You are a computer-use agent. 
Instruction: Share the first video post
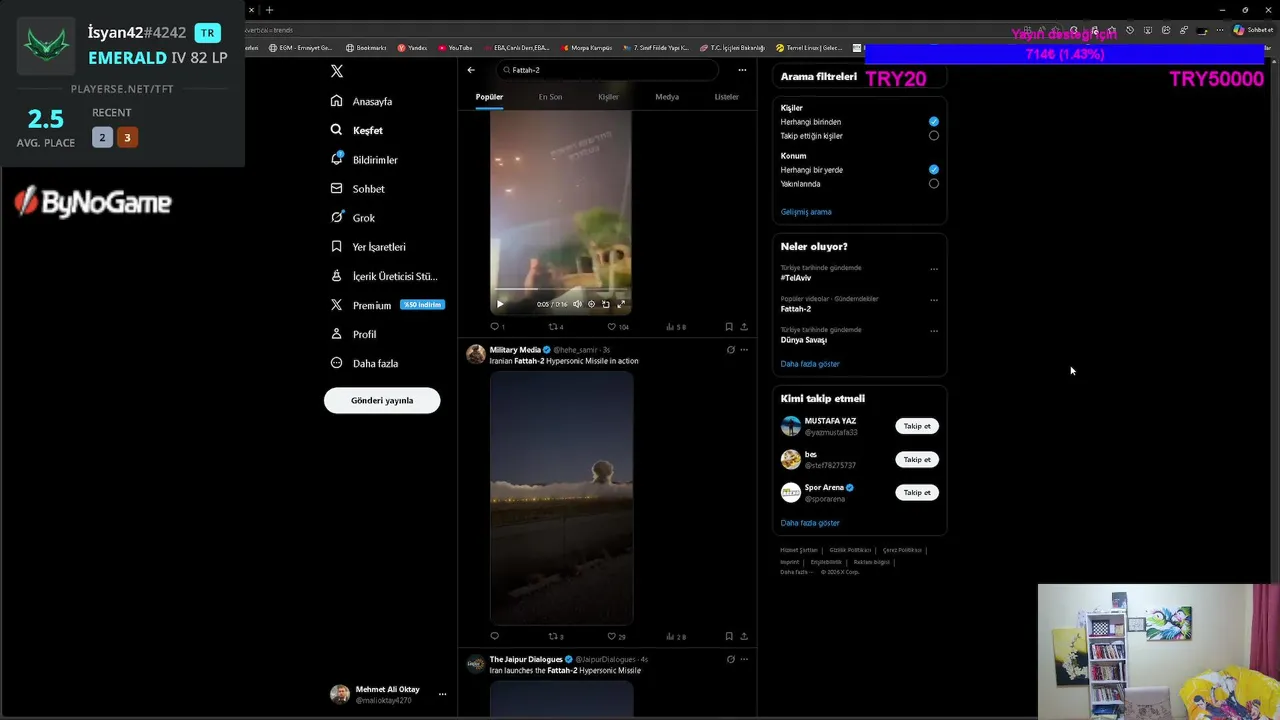pyautogui.click(x=744, y=327)
